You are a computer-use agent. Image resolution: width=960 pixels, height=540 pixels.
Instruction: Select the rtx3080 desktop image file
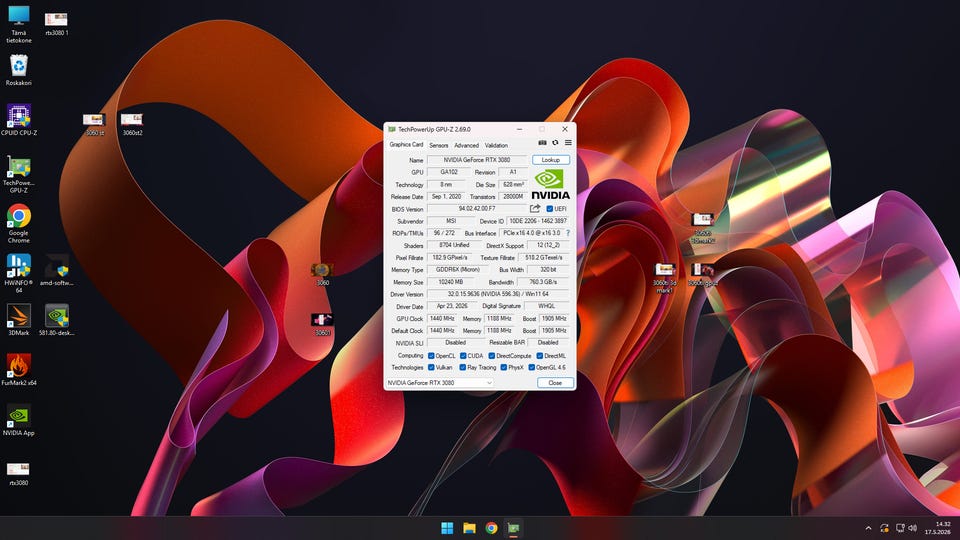(x=18, y=474)
